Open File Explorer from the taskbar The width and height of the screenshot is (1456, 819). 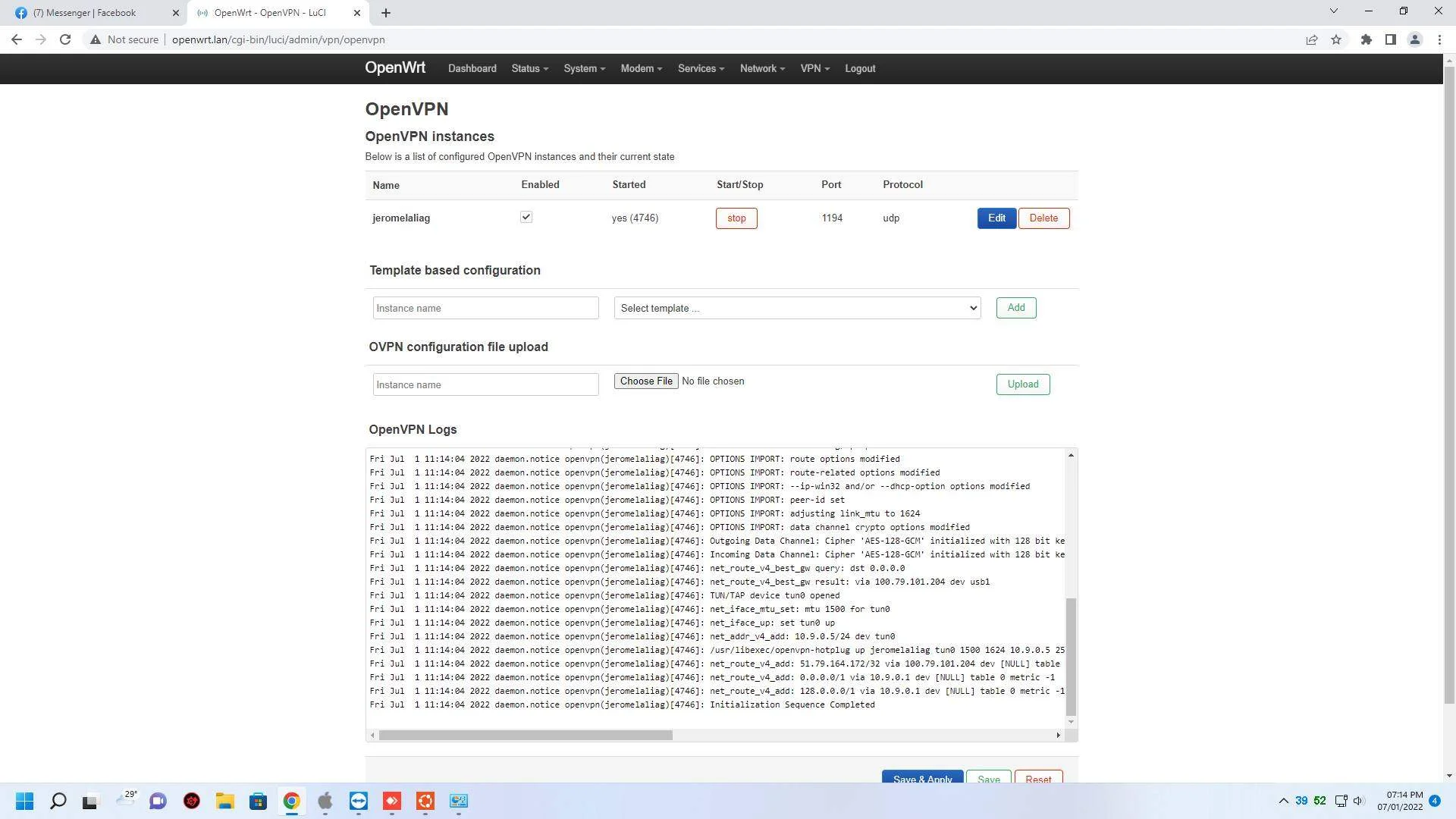coord(224,801)
